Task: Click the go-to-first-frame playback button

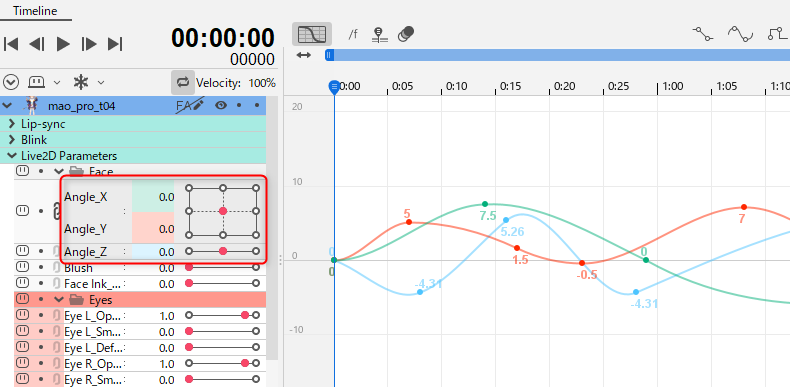Action: pos(11,44)
